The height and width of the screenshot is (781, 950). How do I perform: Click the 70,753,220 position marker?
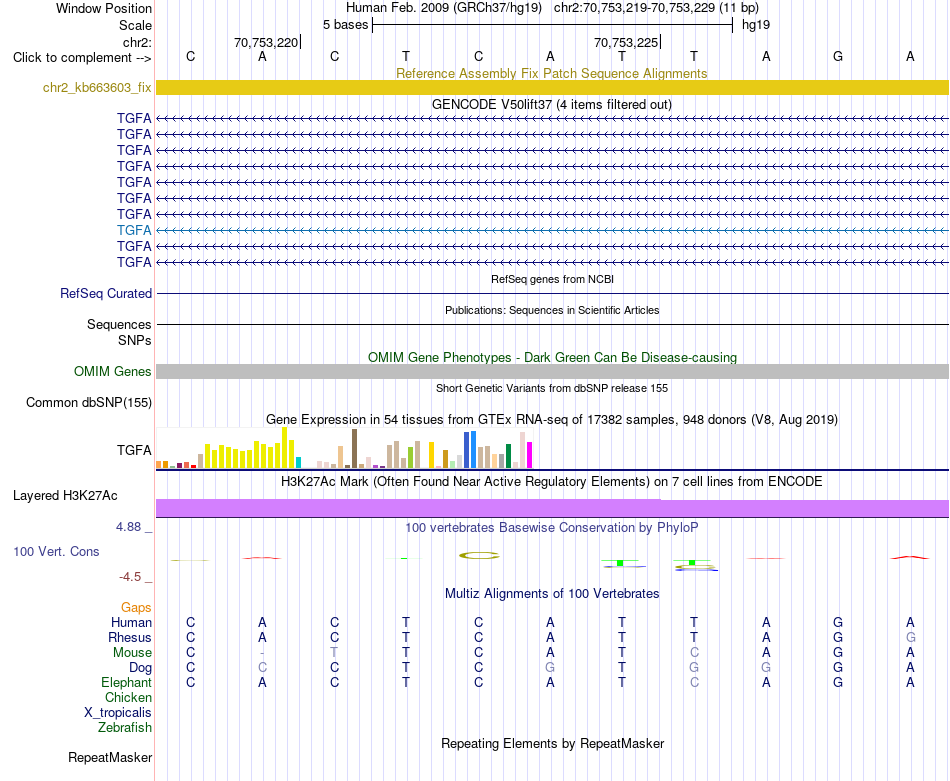267,42
